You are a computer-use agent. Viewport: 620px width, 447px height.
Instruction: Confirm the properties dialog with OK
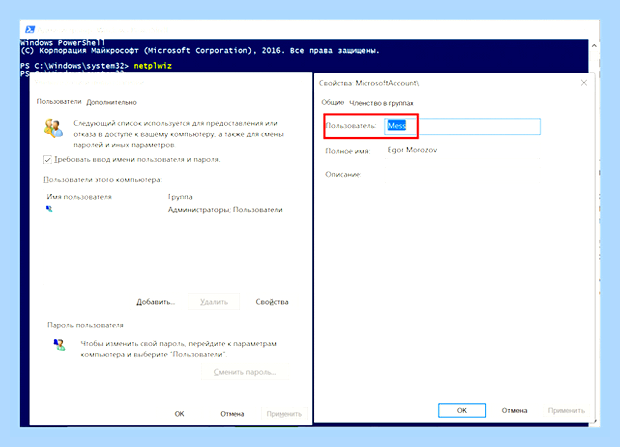(x=462, y=411)
